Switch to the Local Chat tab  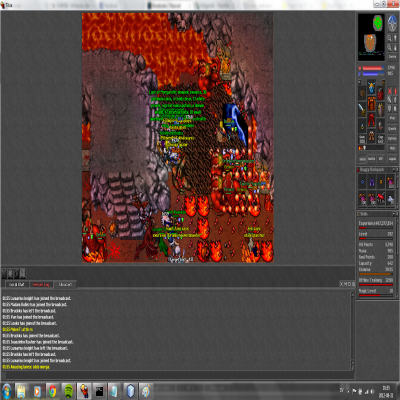tap(17, 284)
